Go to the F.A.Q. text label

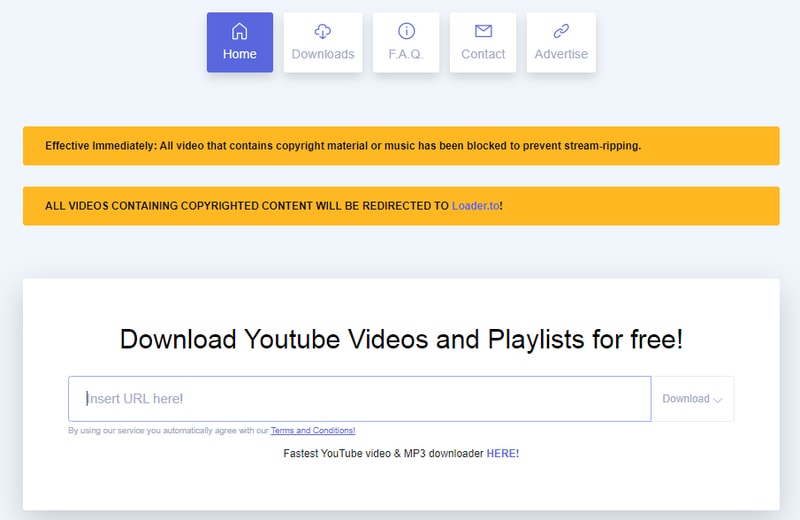[x=406, y=54]
